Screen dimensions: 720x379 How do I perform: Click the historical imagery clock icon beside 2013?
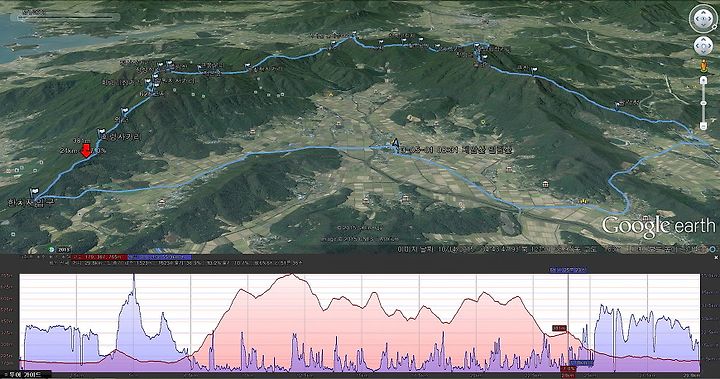tap(52, 249)
